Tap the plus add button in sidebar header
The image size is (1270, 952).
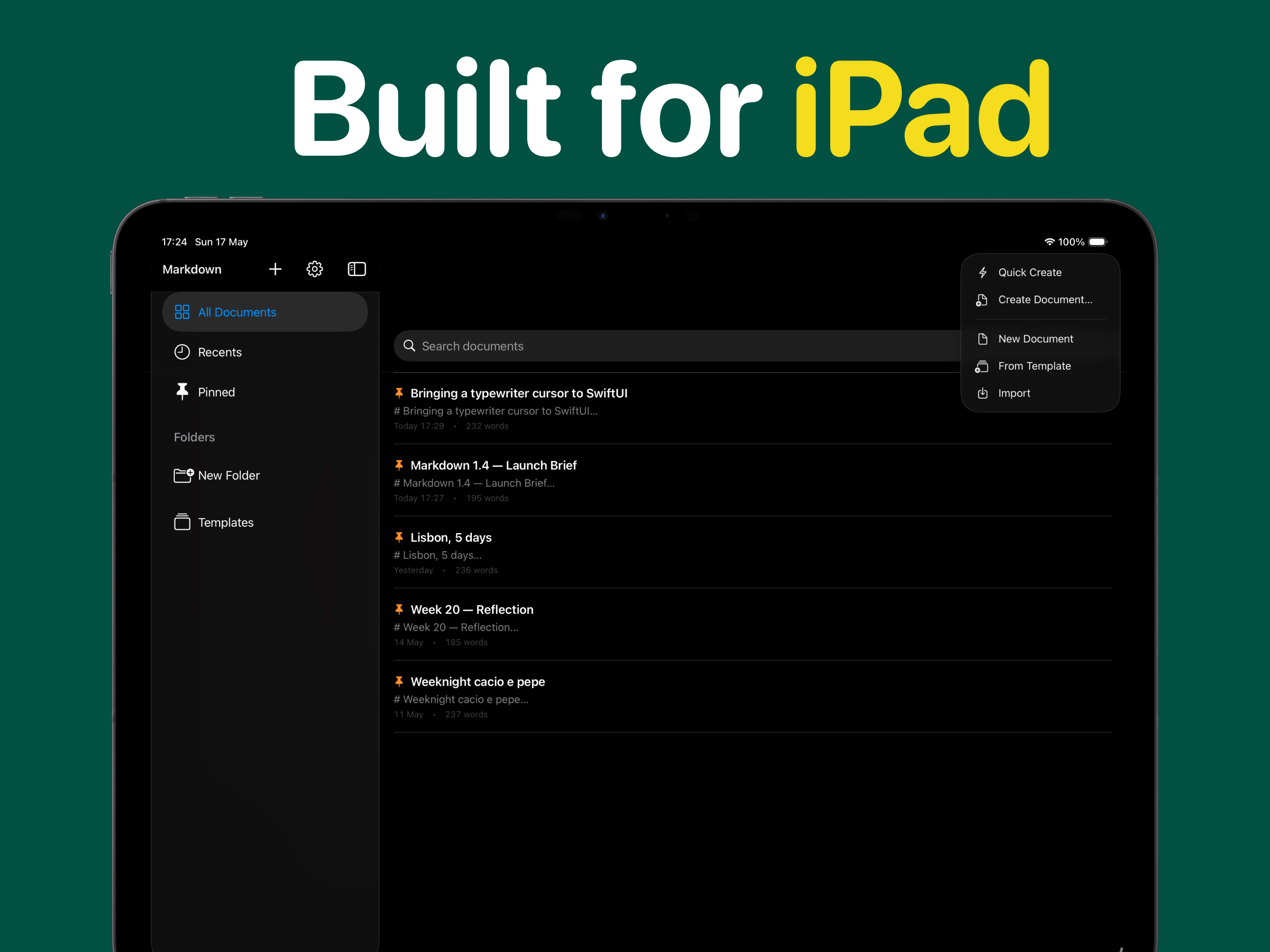[275, 269]
